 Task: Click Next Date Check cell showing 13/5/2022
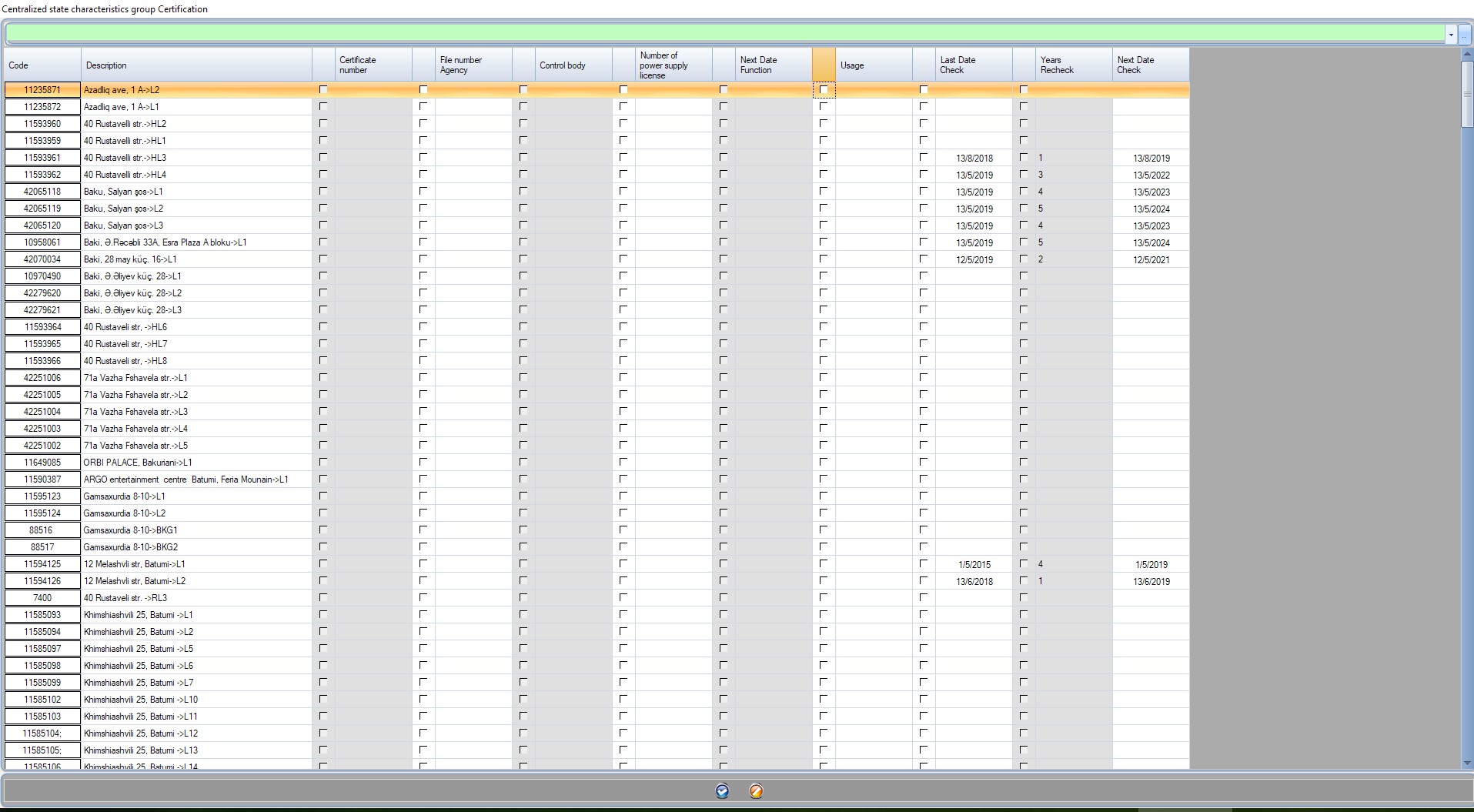tap(1151, 175)
